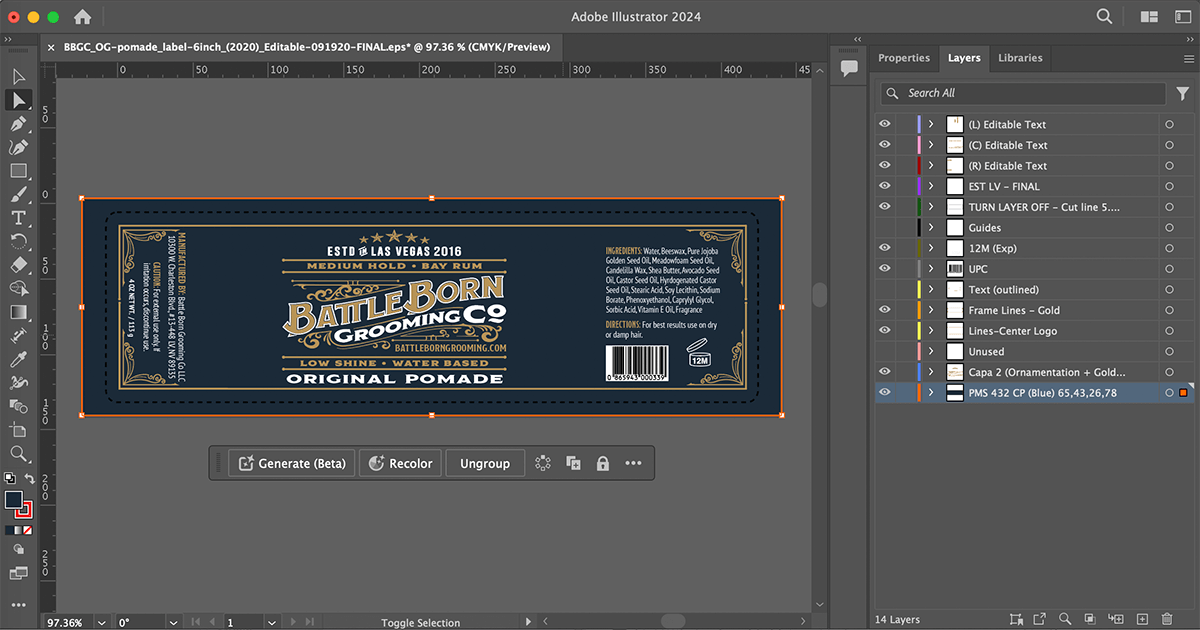This screenshot has width=1200, height=630.
Task: Create a new layer with the plus icon
Action: tap(1142, 620)
